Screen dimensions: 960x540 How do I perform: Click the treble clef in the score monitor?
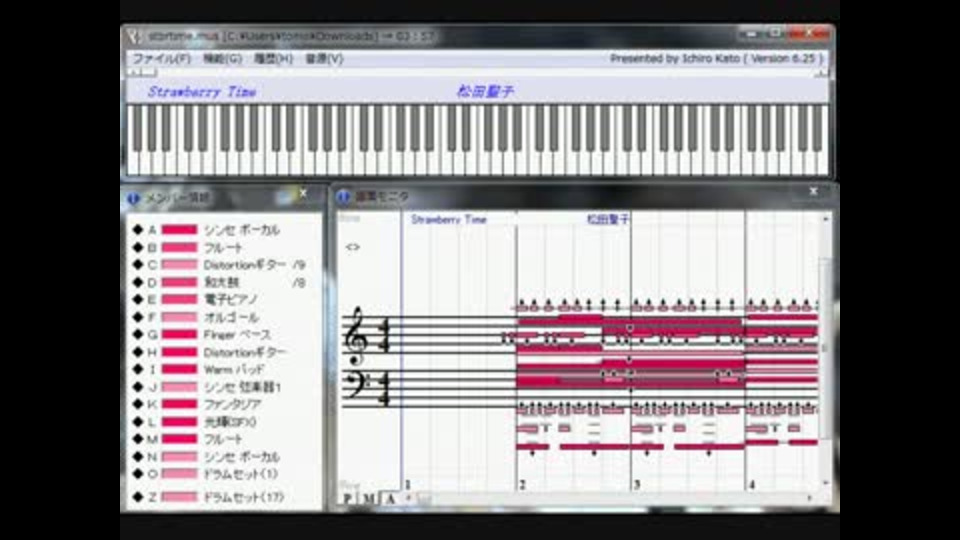(x=357, y=336)
